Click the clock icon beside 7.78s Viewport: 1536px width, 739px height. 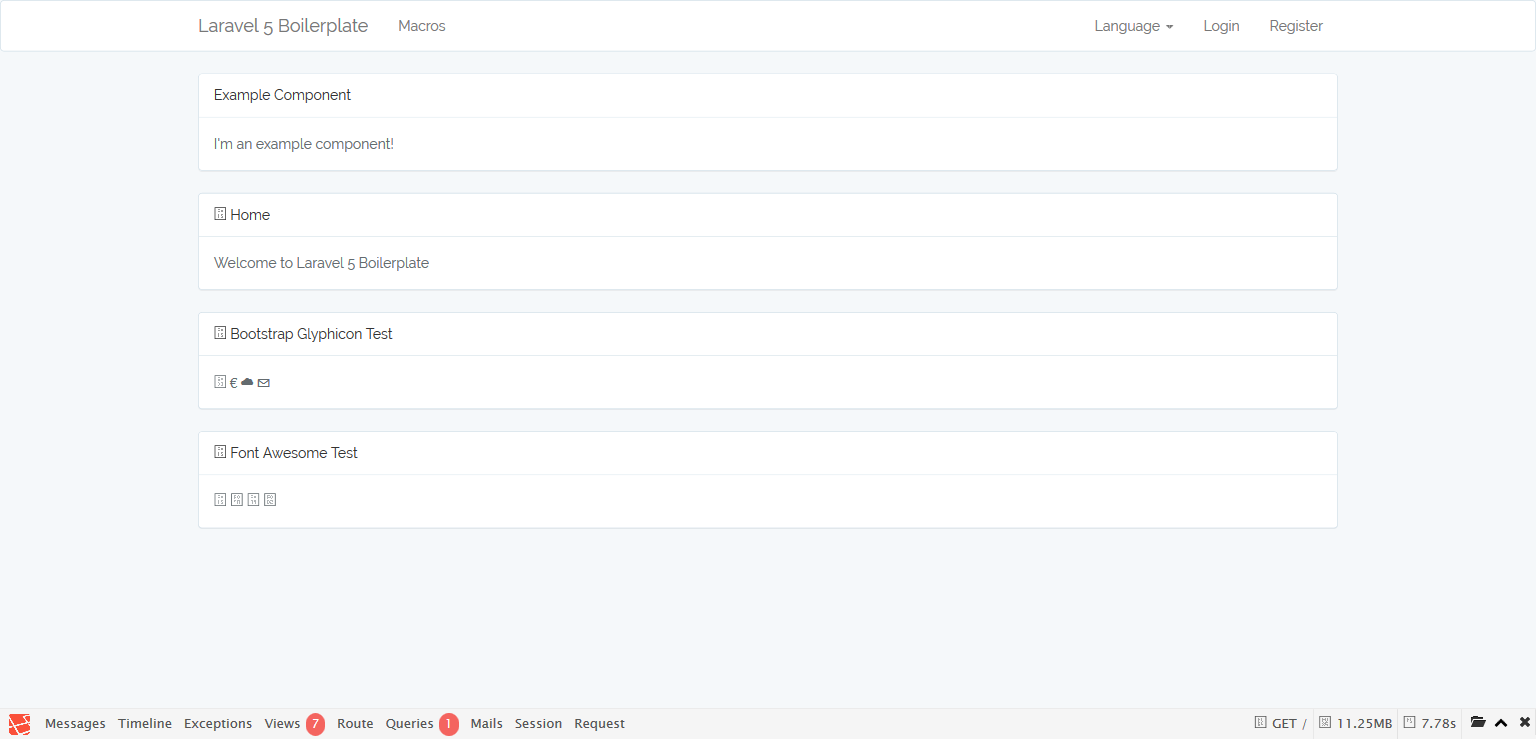click(1409, 723)
